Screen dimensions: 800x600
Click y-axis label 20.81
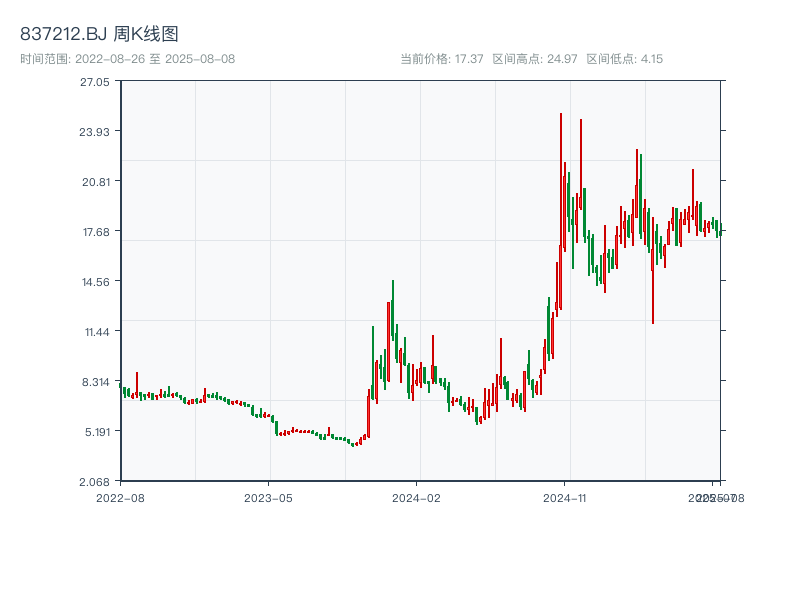96,182
